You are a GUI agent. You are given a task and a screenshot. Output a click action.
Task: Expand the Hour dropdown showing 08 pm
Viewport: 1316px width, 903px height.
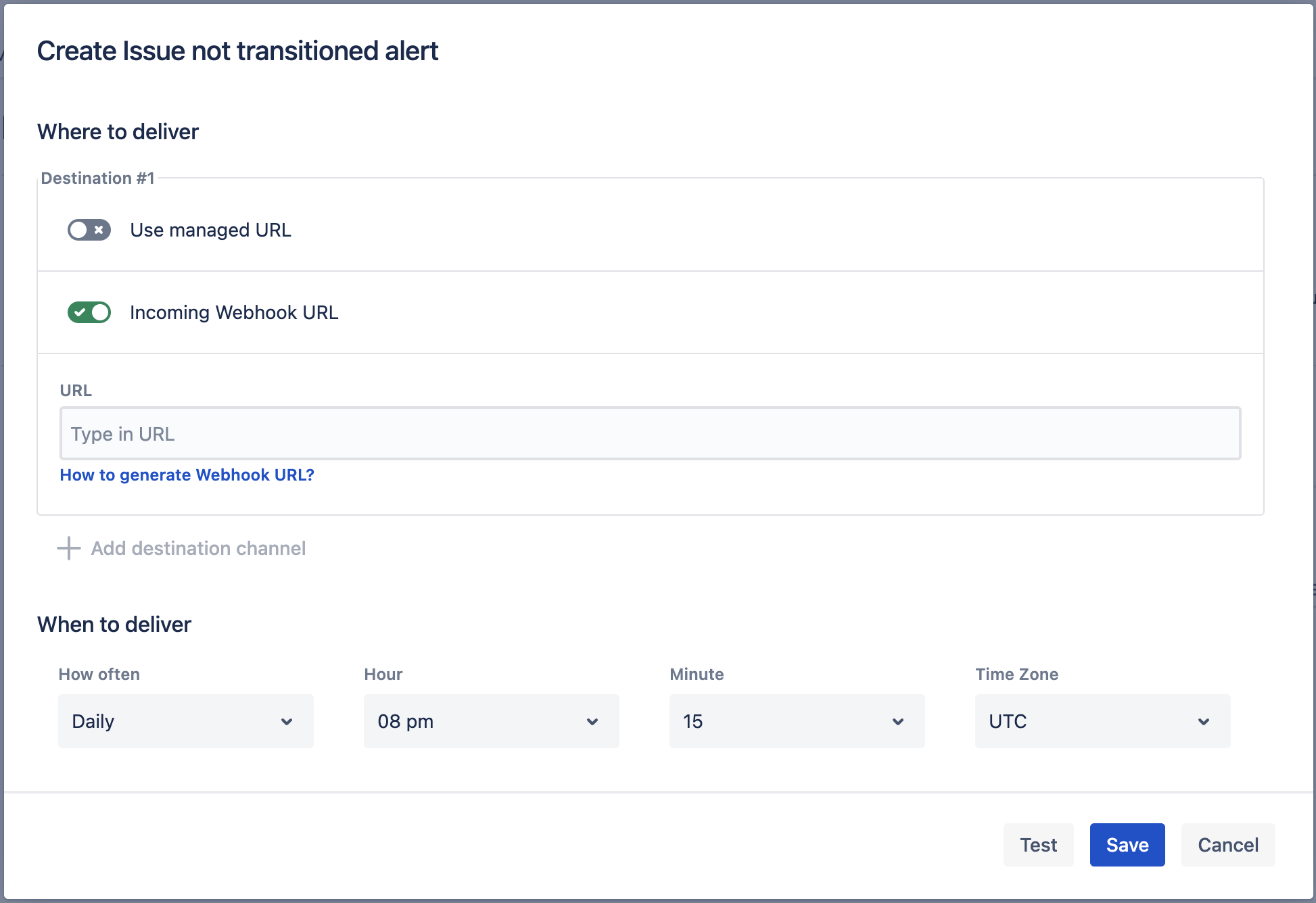point(491,721)
